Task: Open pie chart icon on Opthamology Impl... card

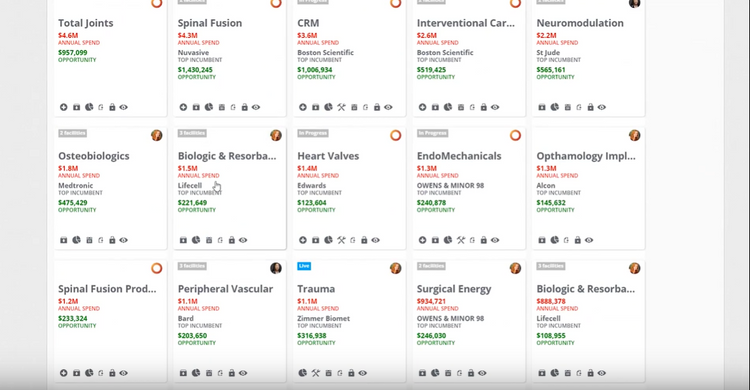Action: coord(554,240)
